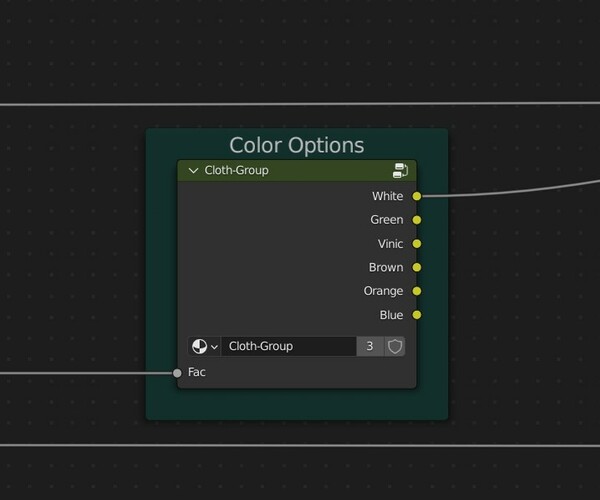
Task: Click the White output label
Action: pos(388,196)
